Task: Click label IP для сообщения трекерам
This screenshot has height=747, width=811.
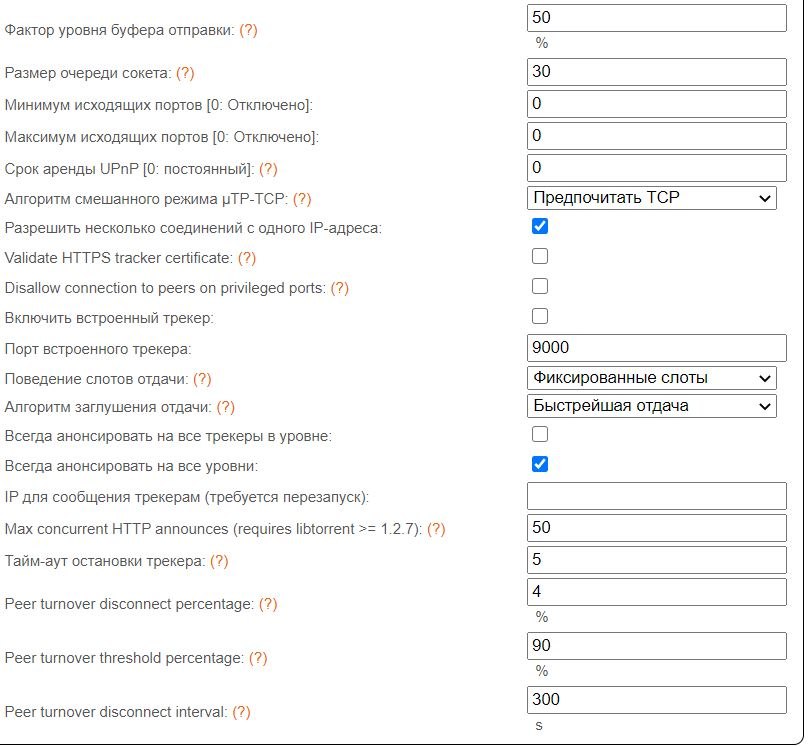Action: 187,497
